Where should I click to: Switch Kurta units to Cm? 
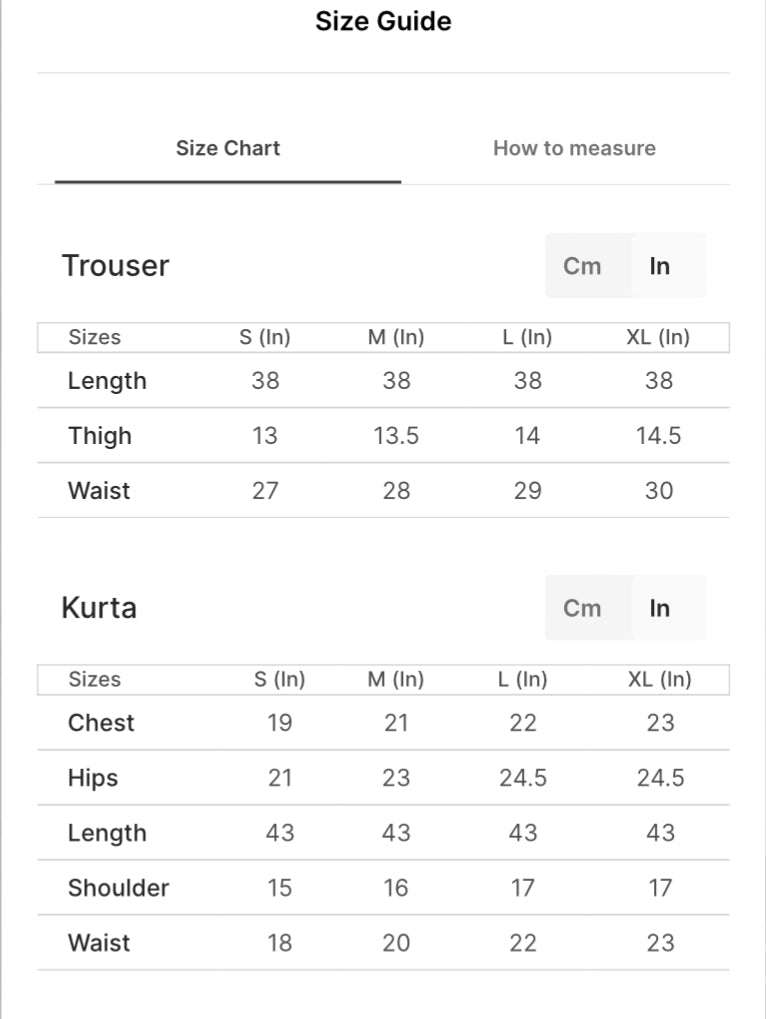pos(582,608)
